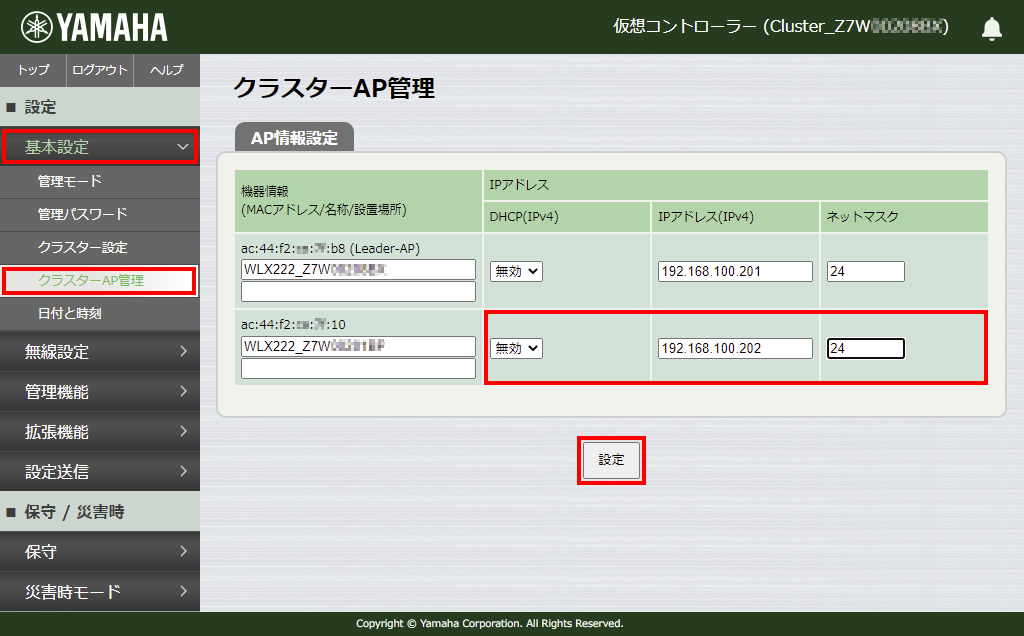Open the DHCP(IPv4) dropdown for the Leader-AP
Image resolution: width=1024 pixels, height=636 pixels.
pyautogui.click(x=515, y=270)
